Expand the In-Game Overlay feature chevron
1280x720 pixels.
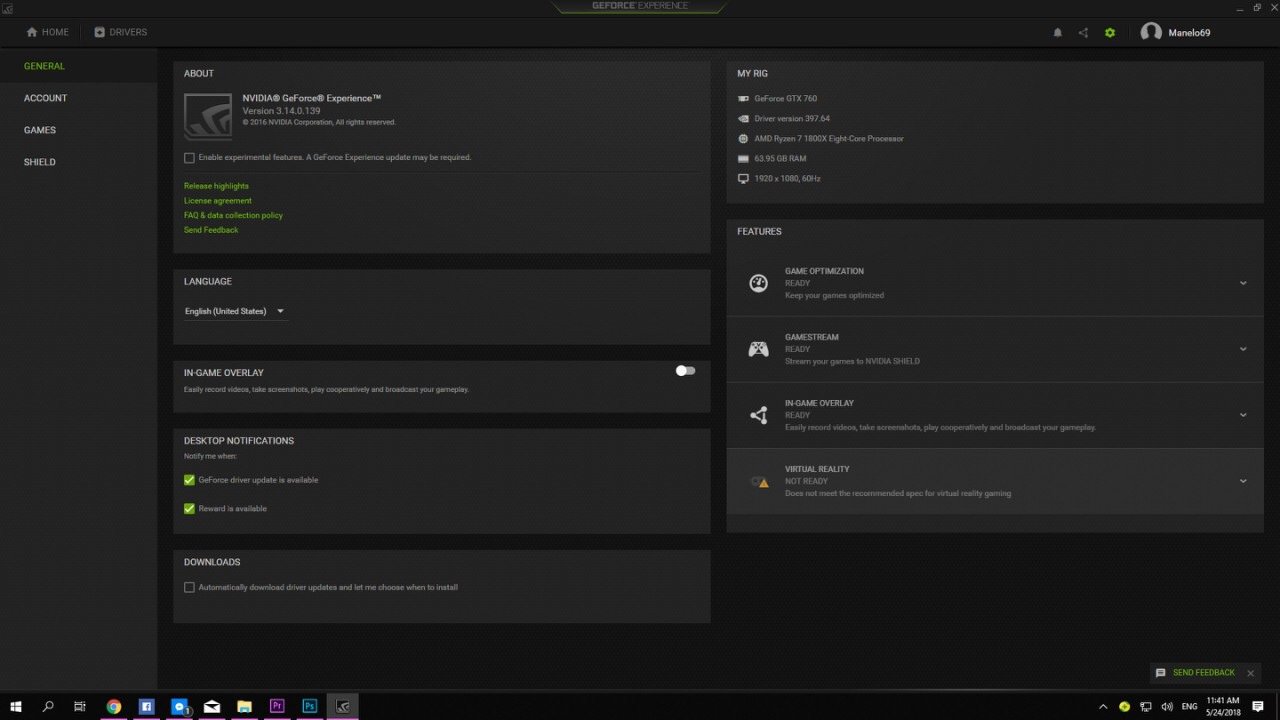(x=1243, y=415)
